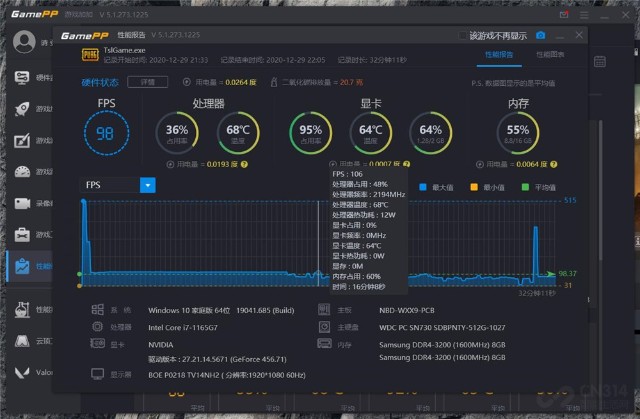Open the briefcase tools icon in sidebar

click(x=21, y=235)
